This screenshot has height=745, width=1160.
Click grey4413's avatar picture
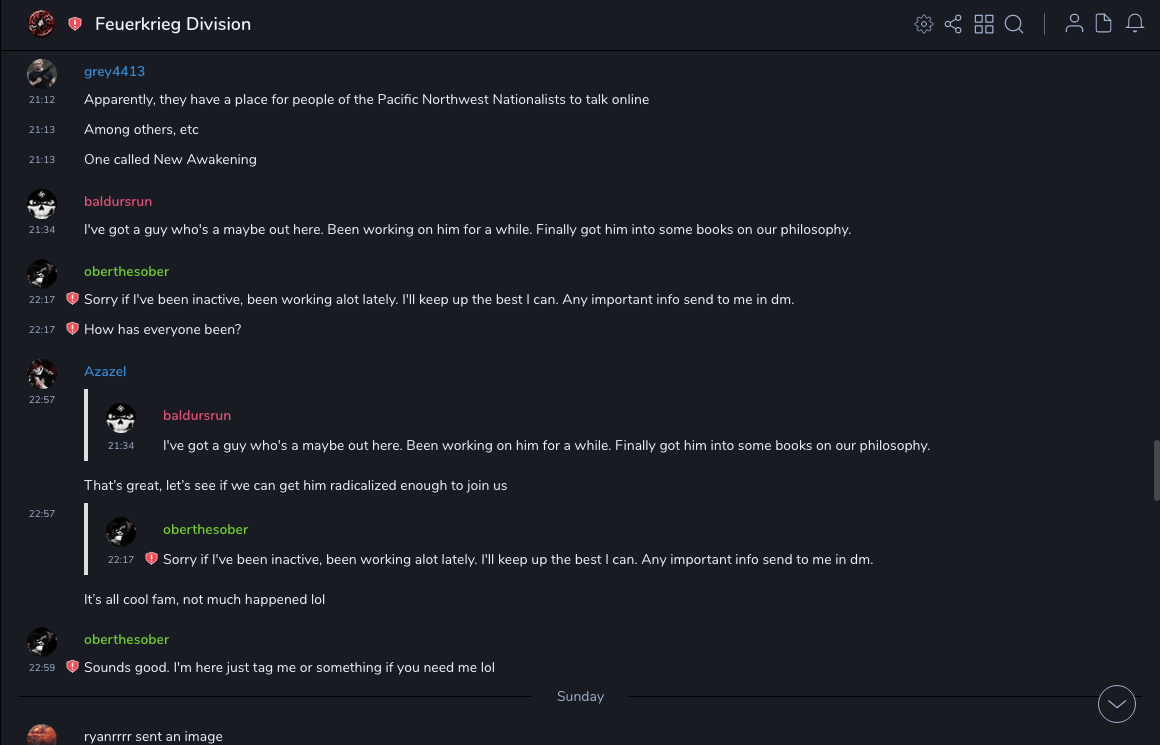click(x=41, y=73)
